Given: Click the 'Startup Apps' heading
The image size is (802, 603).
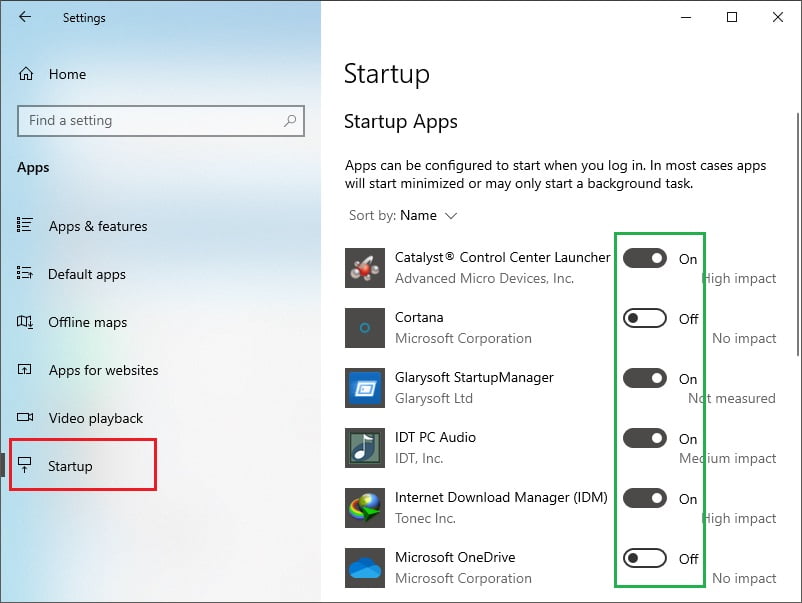Looking at the screenshot, I should point(401,122).
